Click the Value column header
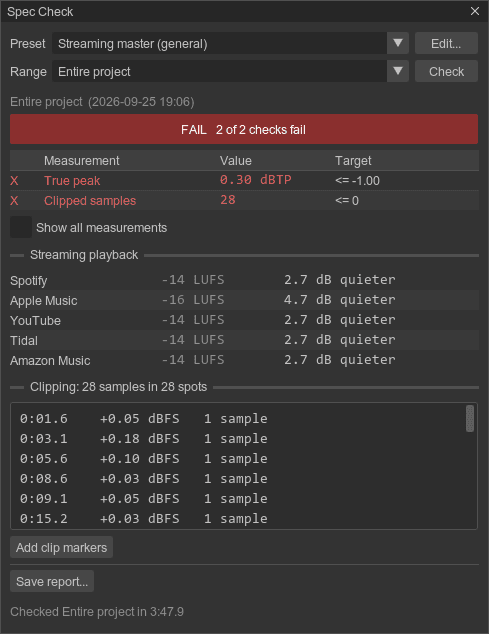Viewport: 489px width, 634px height. pyautogui.click(x=236, y=161)
